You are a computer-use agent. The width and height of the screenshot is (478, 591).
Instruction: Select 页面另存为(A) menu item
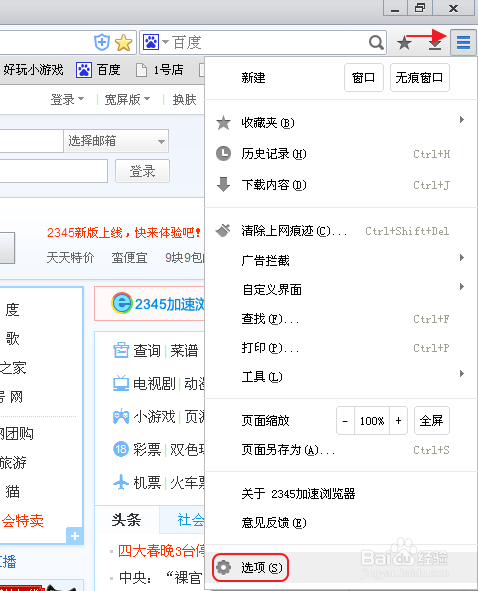[x=341, y=450]
